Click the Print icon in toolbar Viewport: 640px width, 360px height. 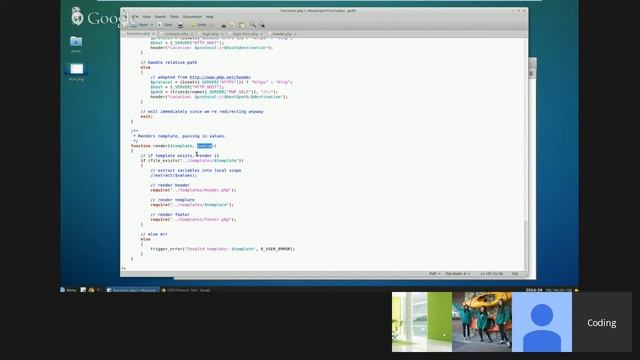coord(180,25)
